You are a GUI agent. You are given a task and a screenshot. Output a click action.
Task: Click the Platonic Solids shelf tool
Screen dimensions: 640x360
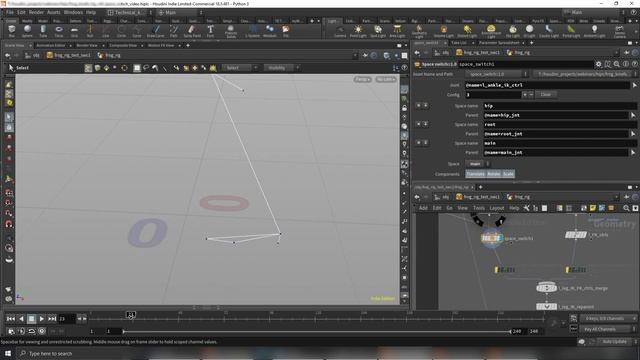click(x=231, y=31)
